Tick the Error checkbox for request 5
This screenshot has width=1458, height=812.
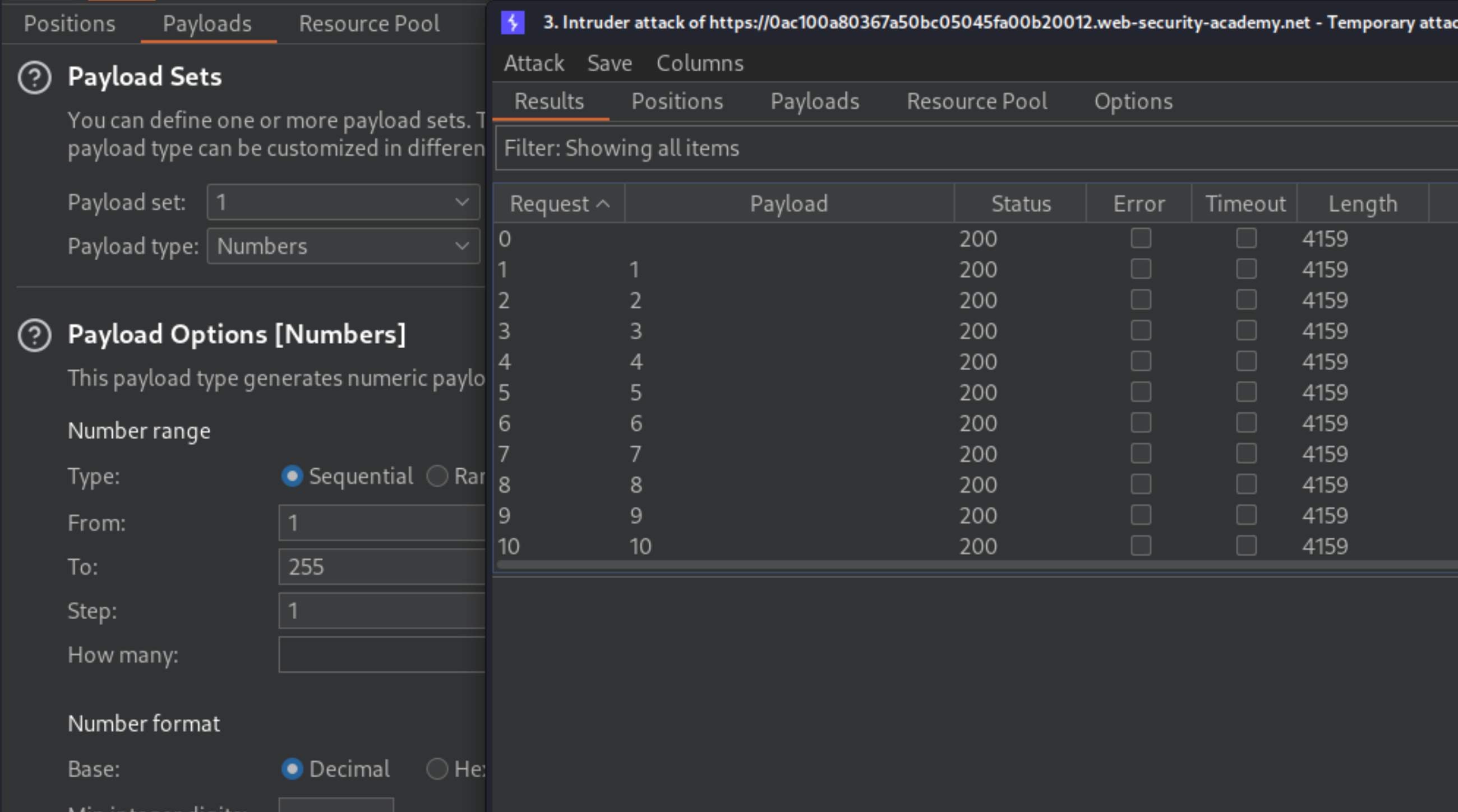coord(1141,392)
